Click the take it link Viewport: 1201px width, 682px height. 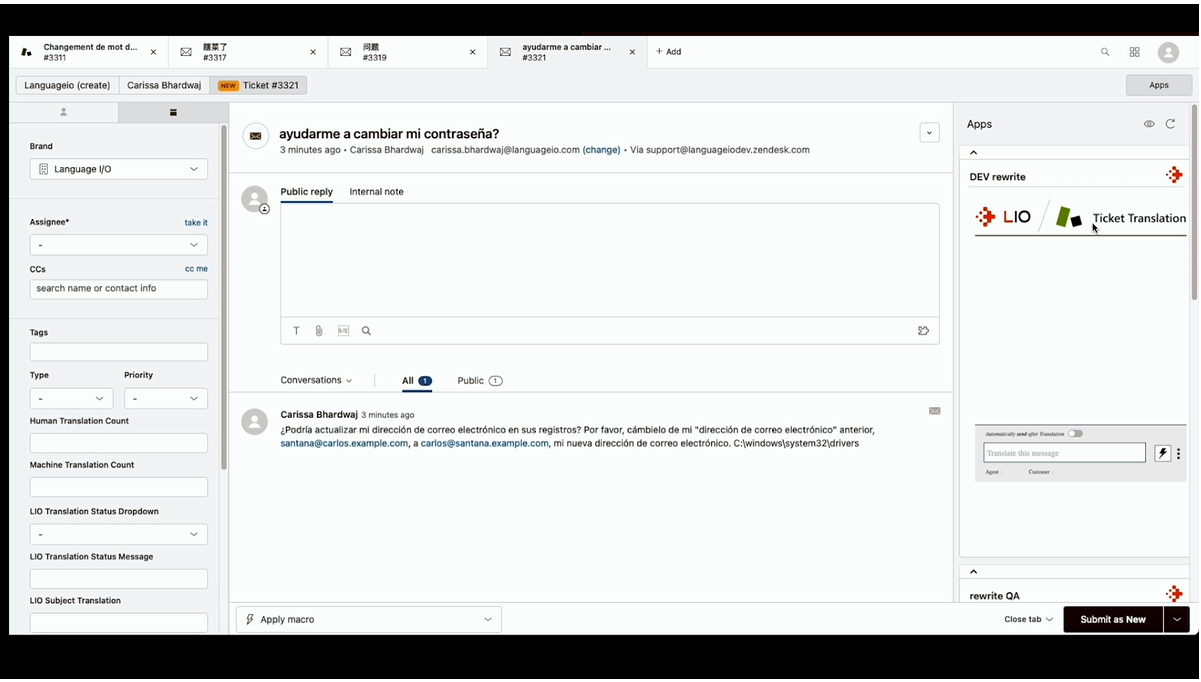[196, 223]
